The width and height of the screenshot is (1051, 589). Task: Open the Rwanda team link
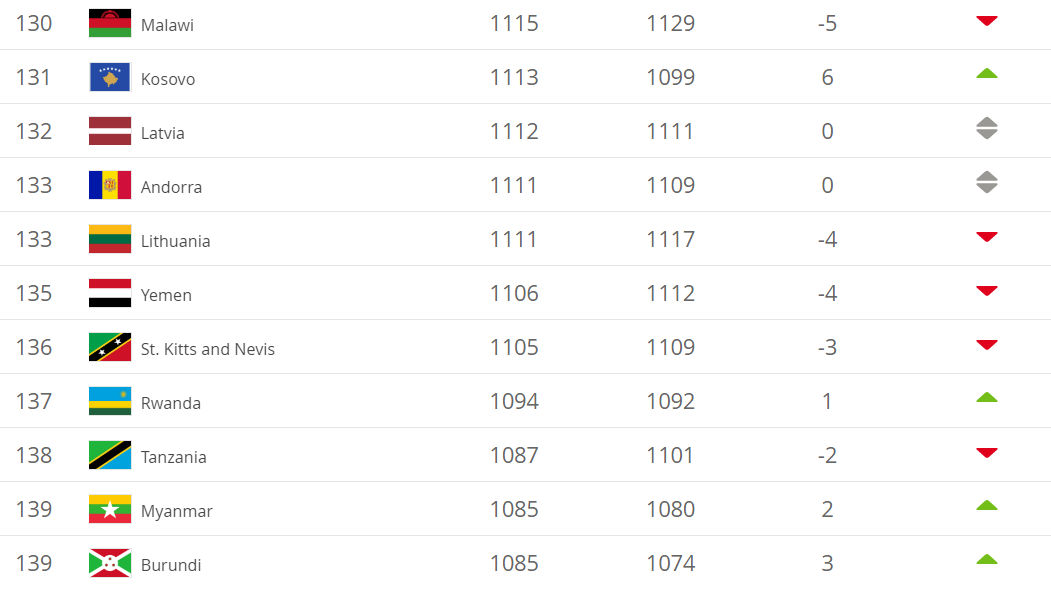tap(170, 403)
